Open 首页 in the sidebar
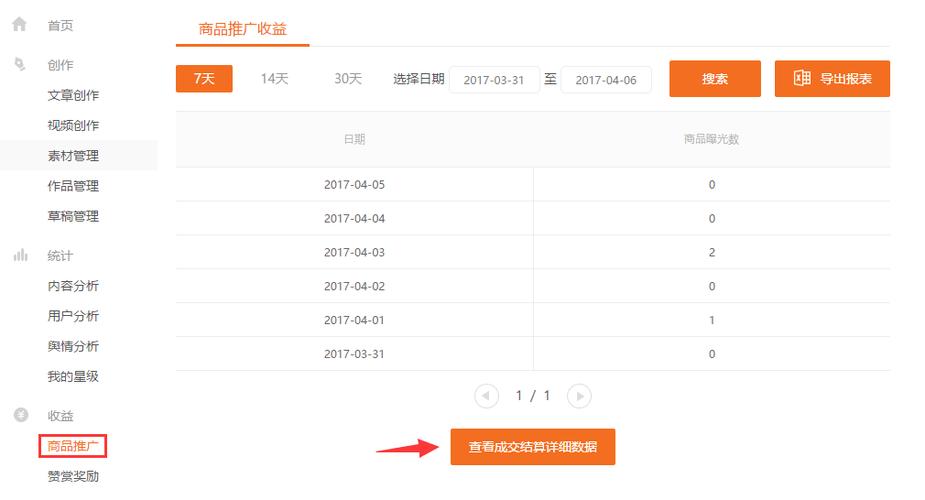The width and height of the screenshot is (925, 500). pyautogui.click(x=60, y=25)
